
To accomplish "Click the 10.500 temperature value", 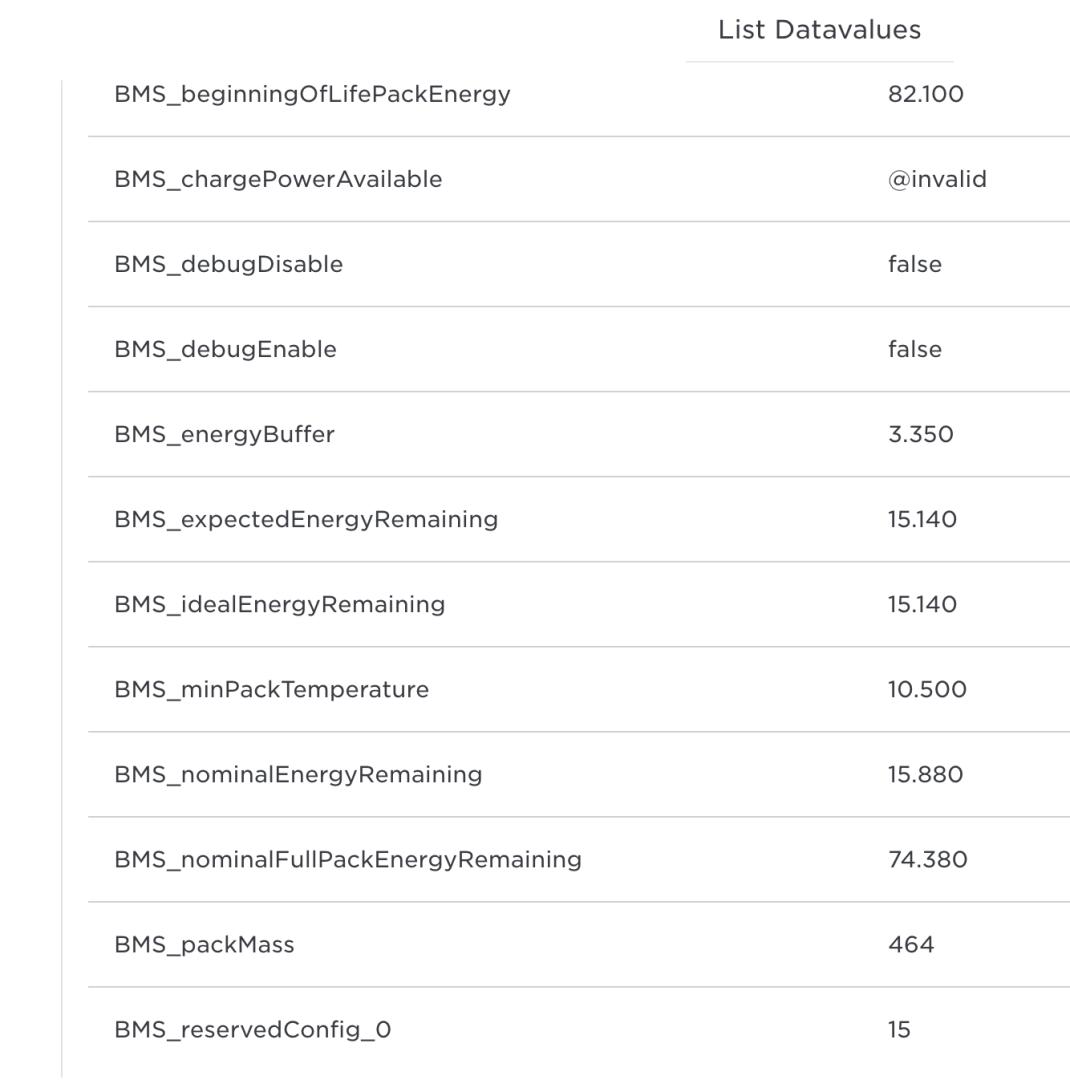I will point(927,689).
